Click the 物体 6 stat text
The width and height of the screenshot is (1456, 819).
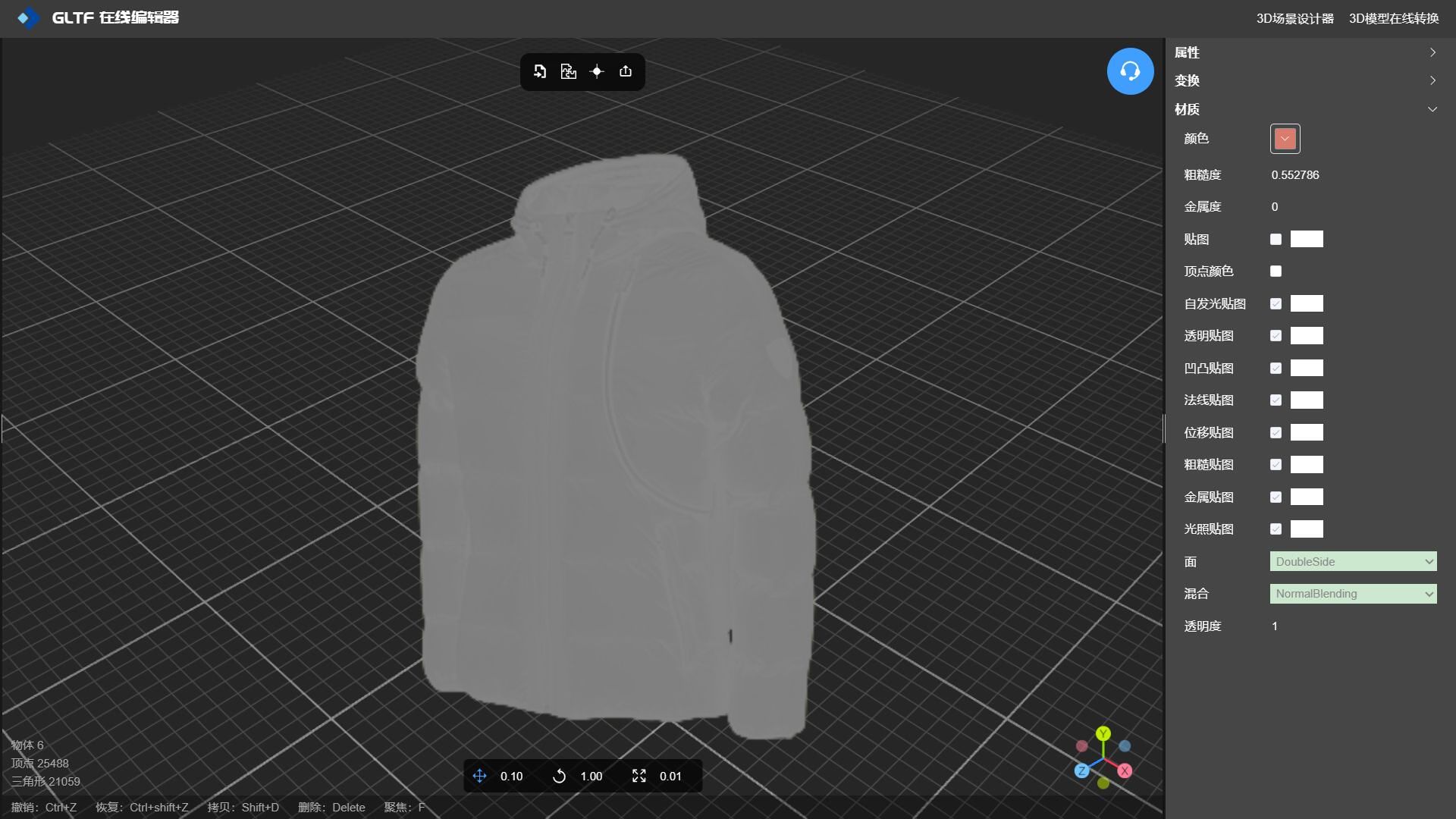[27, 745]
